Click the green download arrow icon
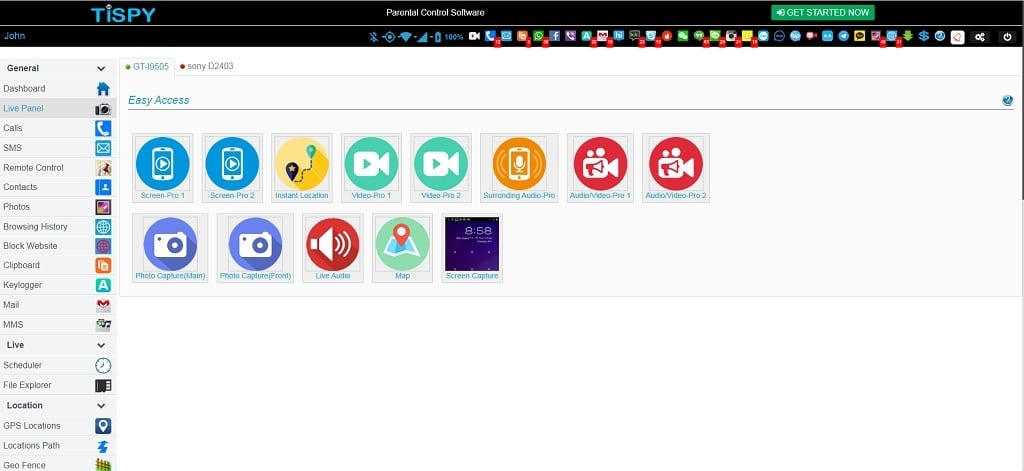The height and width of the screenshot is (471, 1024). click(908, 36)
